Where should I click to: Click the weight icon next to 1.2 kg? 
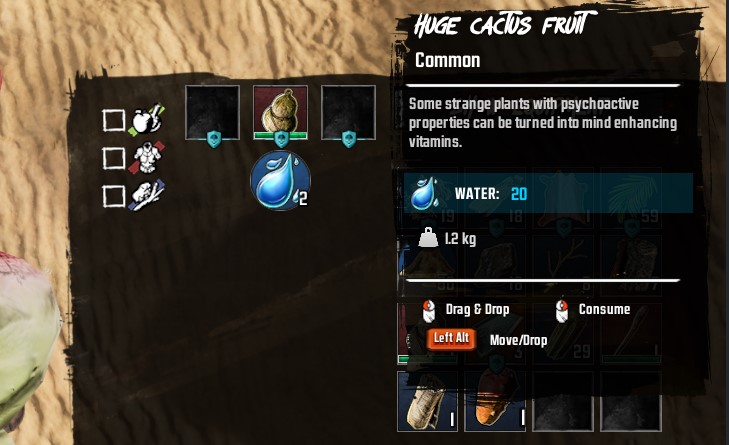click(428, 238)
